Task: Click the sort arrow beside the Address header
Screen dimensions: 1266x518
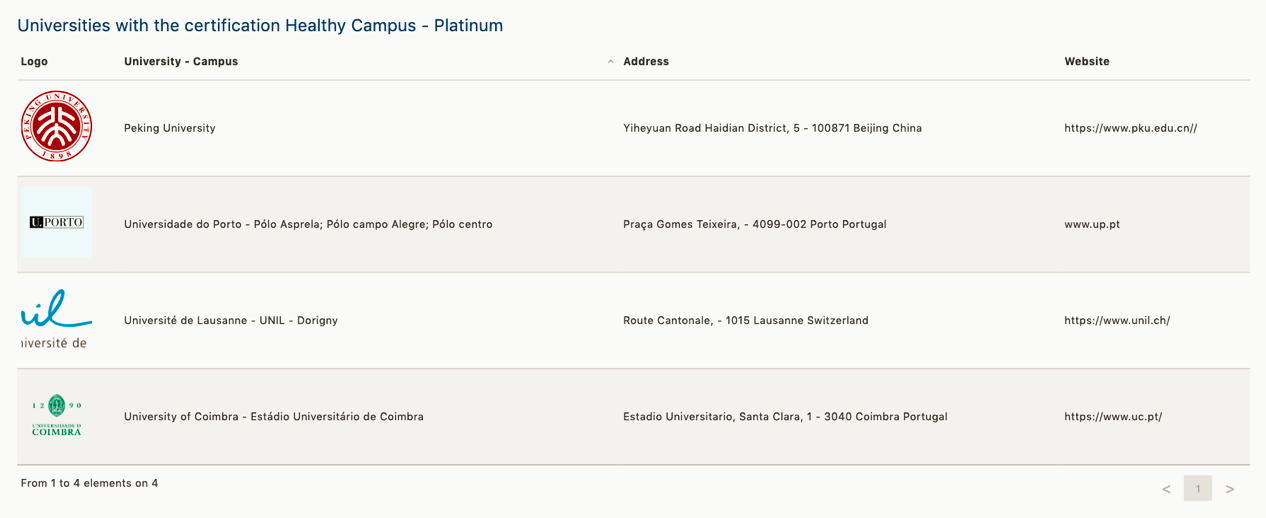Action: coord(611,62)
